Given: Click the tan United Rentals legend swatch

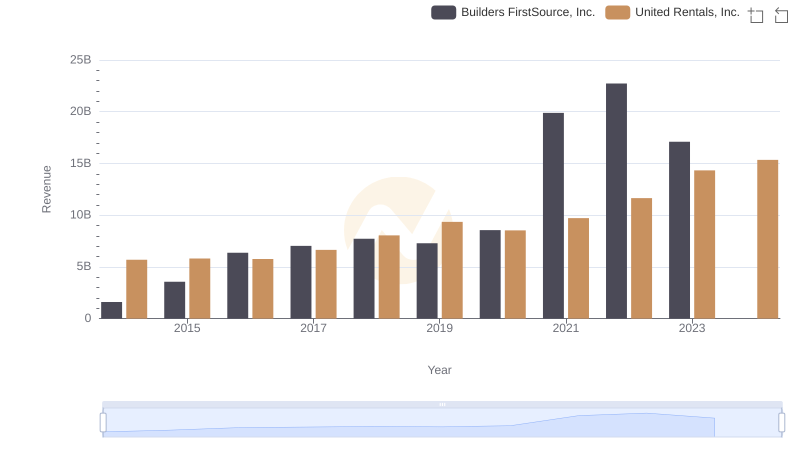Looking at the screenshot, I should [x=618, y=12].
